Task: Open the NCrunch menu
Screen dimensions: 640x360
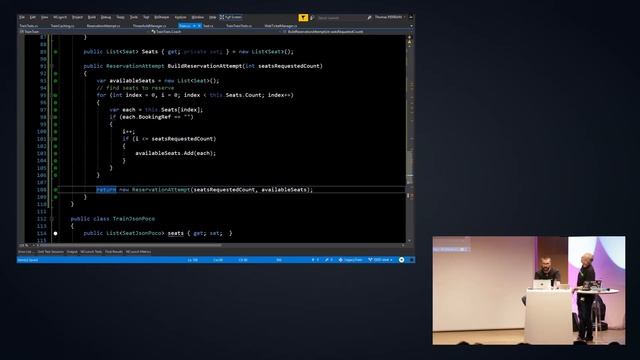Action: click(x=60, y=17)
